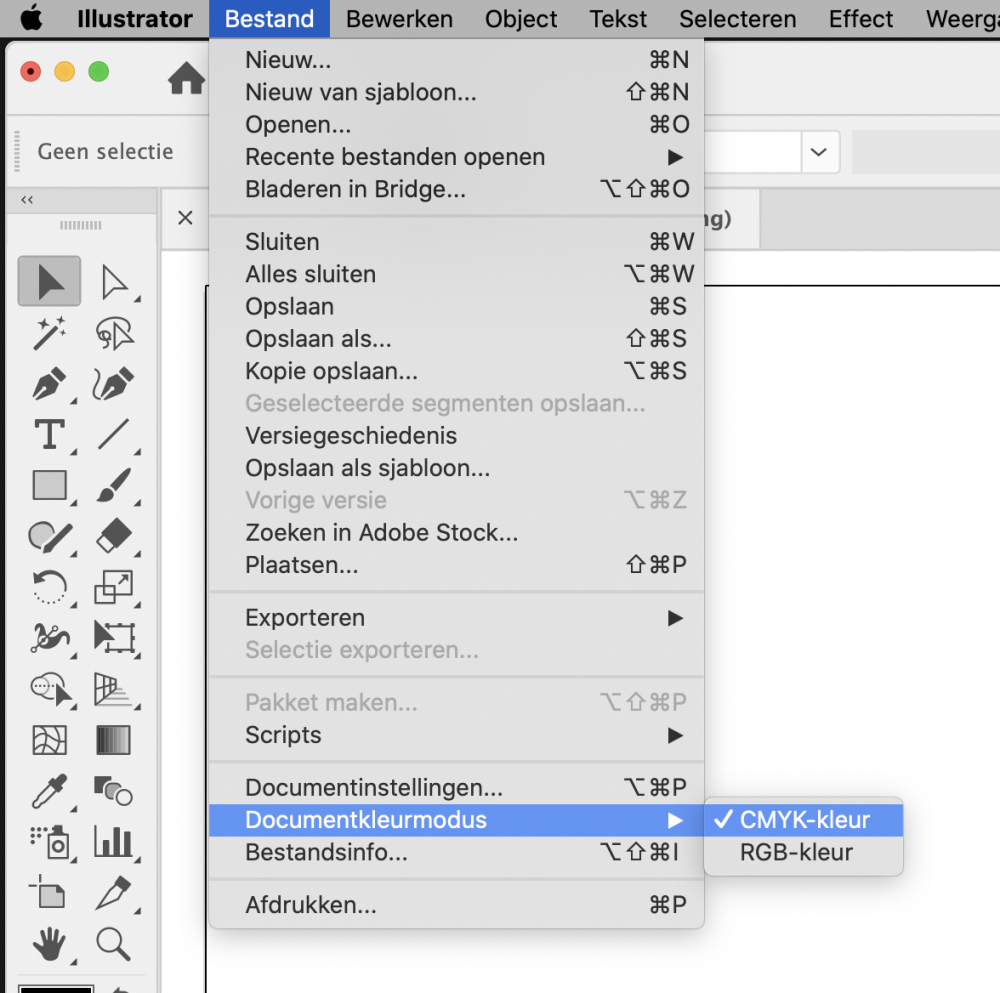
Task: Select the Selection tool (black arrow)
Action: click(x=49, y=281)
